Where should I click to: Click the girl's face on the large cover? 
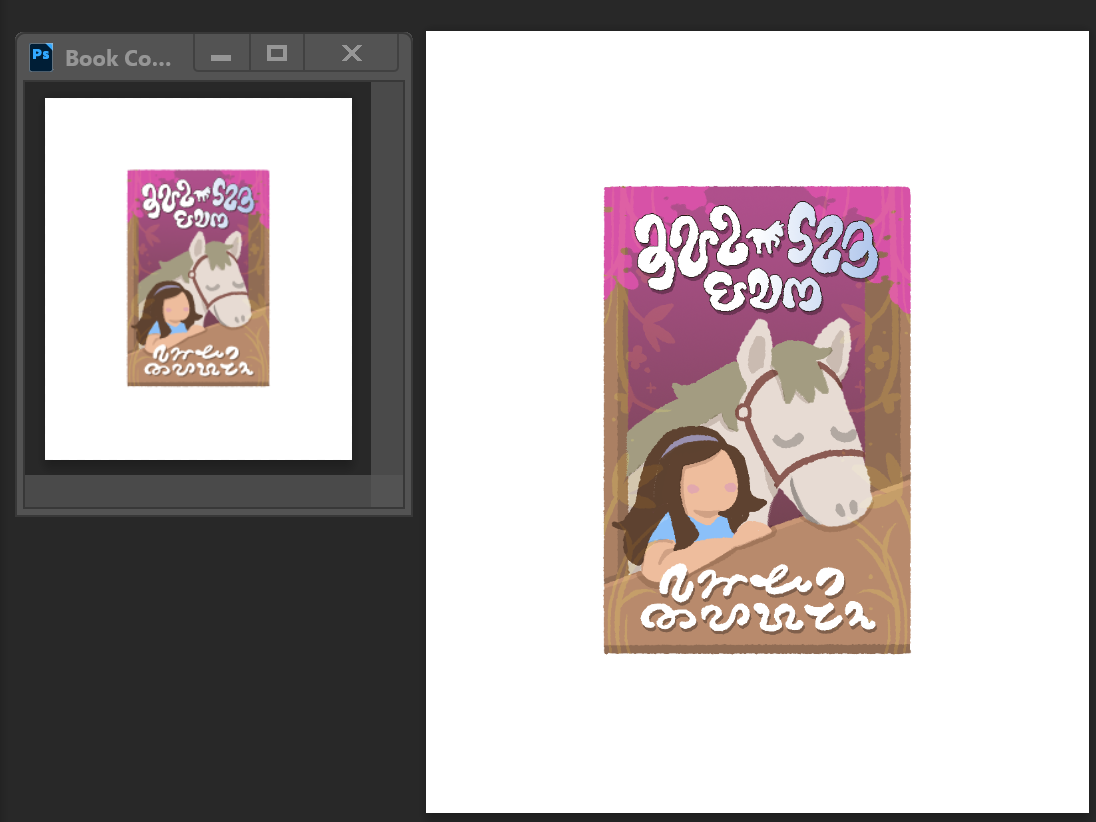711,487
